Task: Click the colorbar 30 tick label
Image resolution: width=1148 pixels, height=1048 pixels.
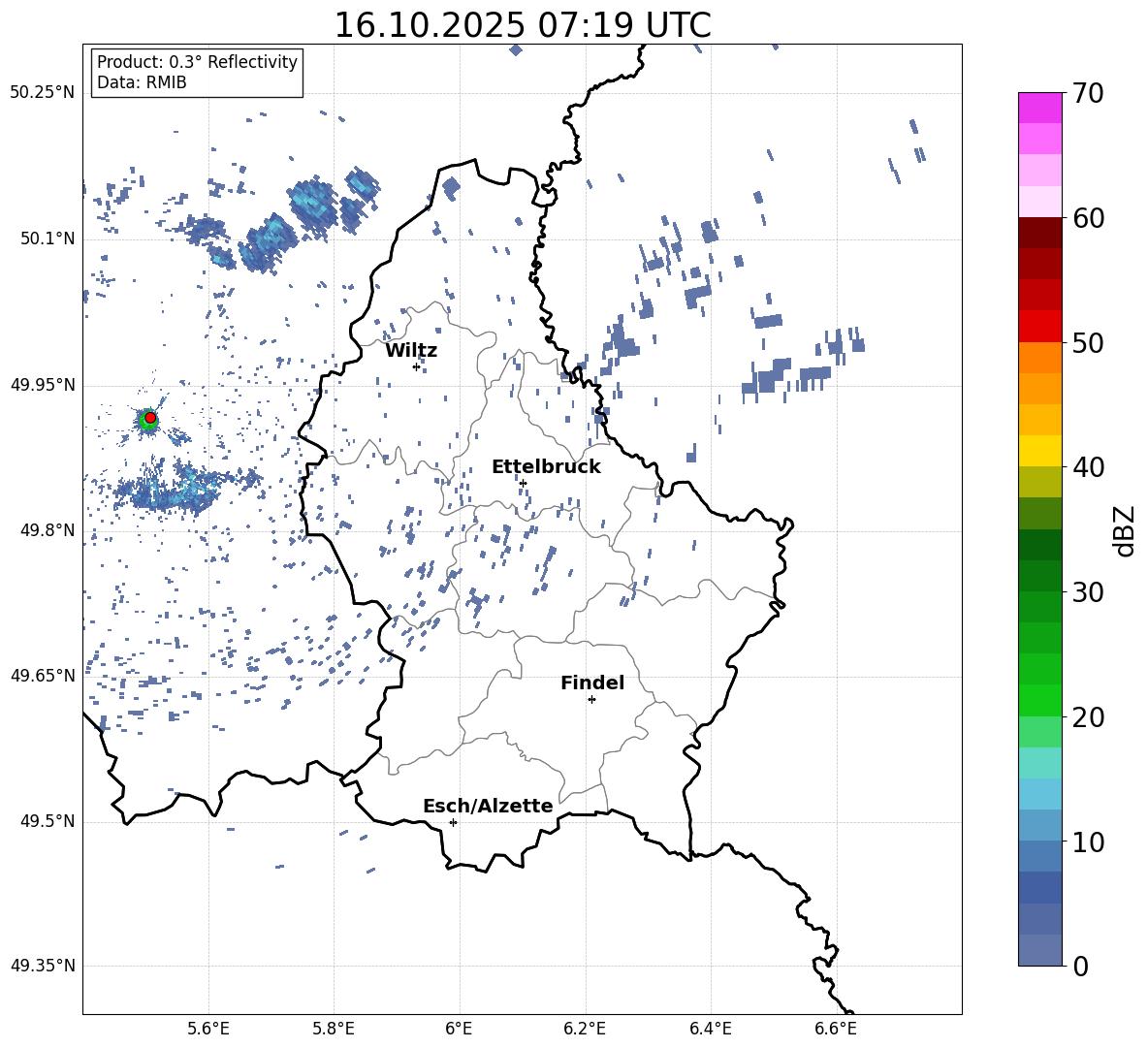Action: coord(1088,592)
